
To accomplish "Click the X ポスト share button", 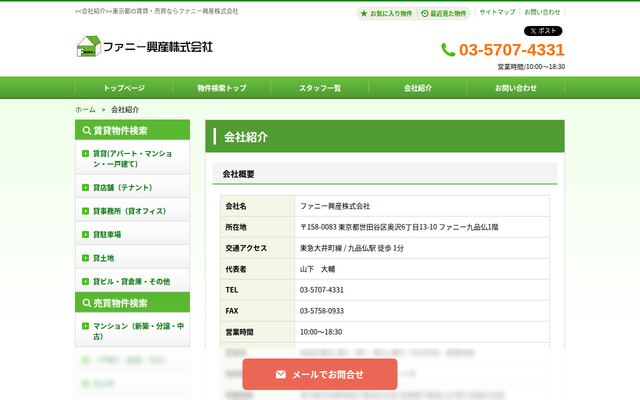I will click(543, 31).
